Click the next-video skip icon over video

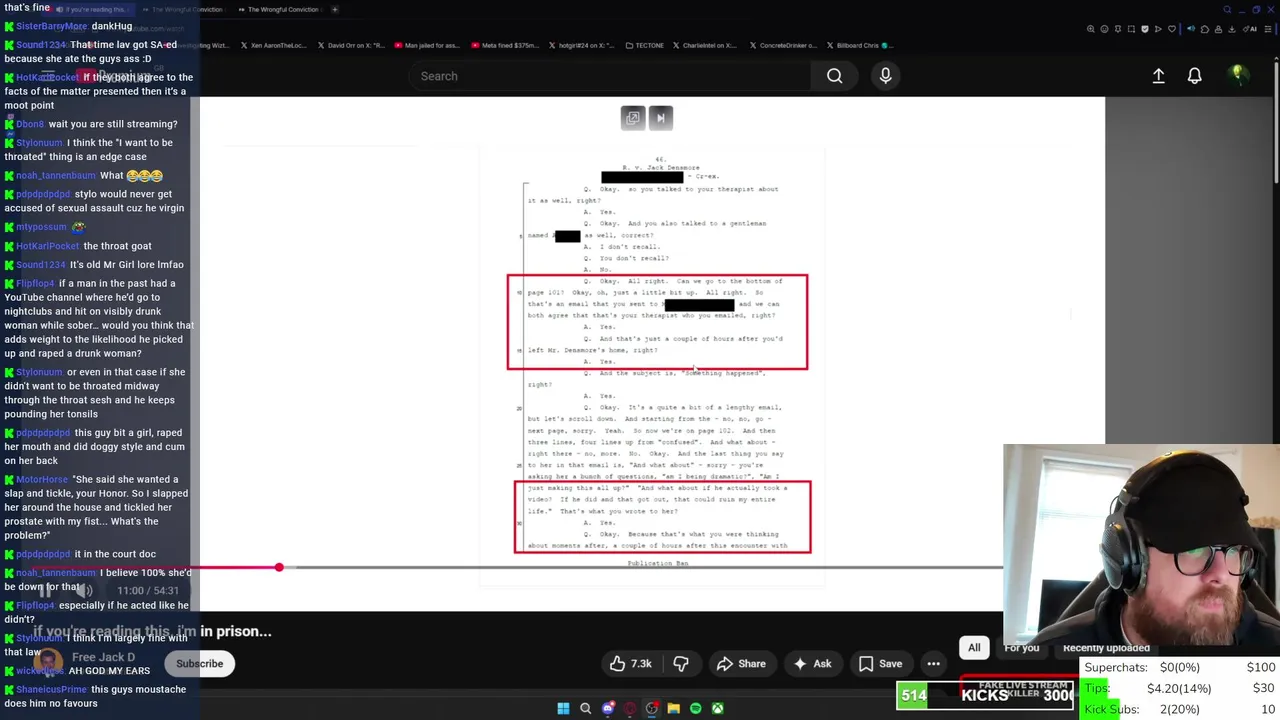660,118
